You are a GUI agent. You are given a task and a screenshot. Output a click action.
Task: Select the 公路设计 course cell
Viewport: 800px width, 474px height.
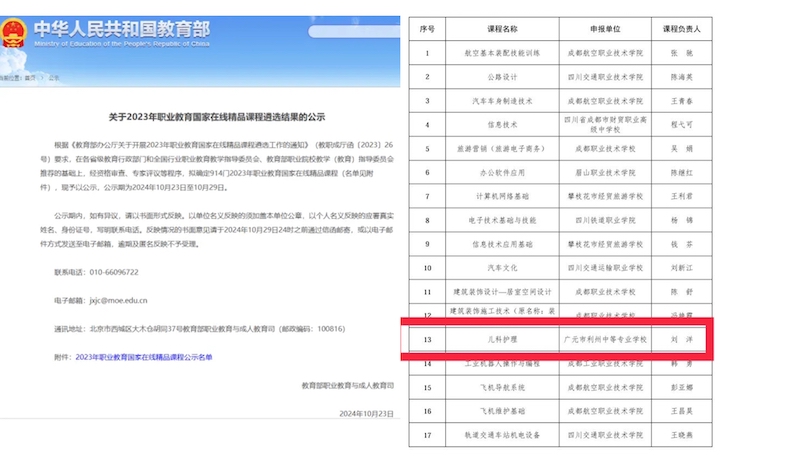[502, 77]
